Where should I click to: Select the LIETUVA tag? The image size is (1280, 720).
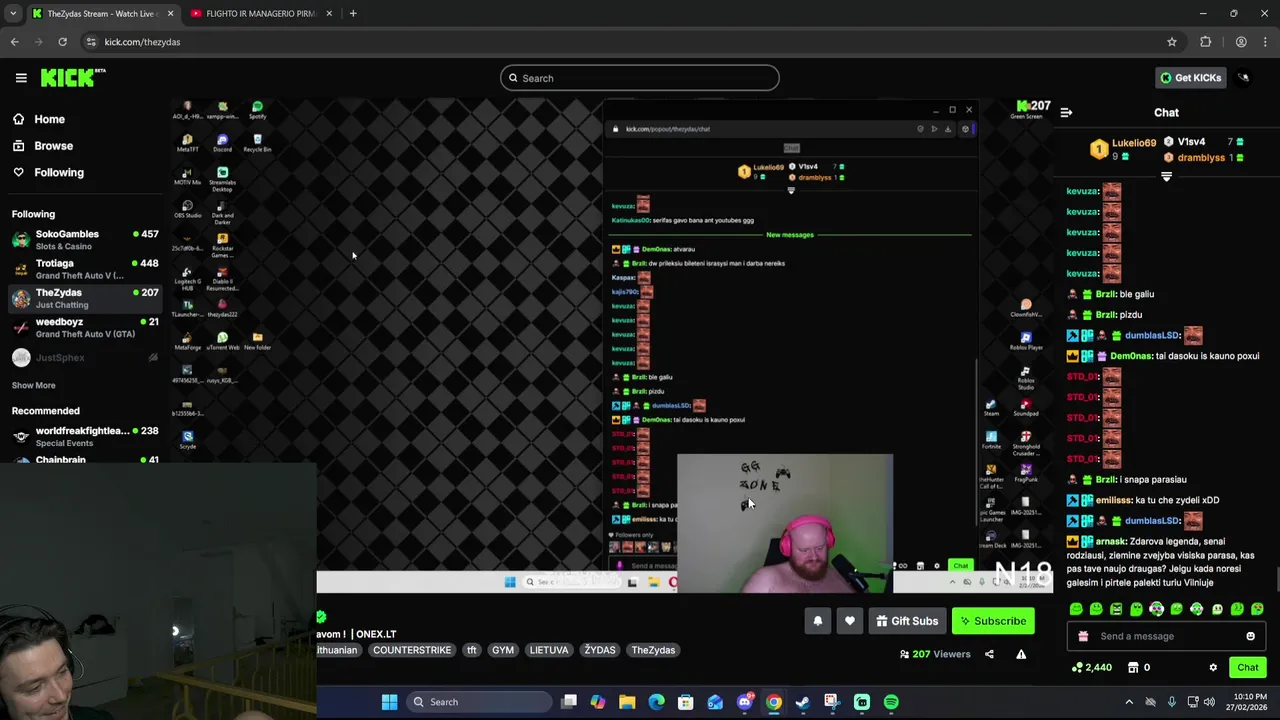click(x=549, y=650)
